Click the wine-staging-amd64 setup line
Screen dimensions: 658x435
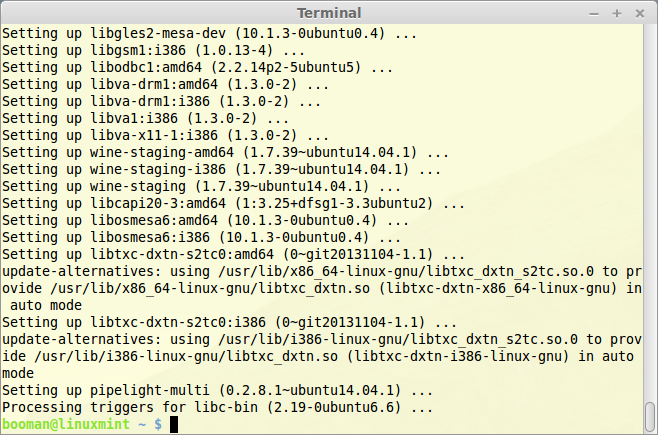pyautogui.click(x=225, y=152)
